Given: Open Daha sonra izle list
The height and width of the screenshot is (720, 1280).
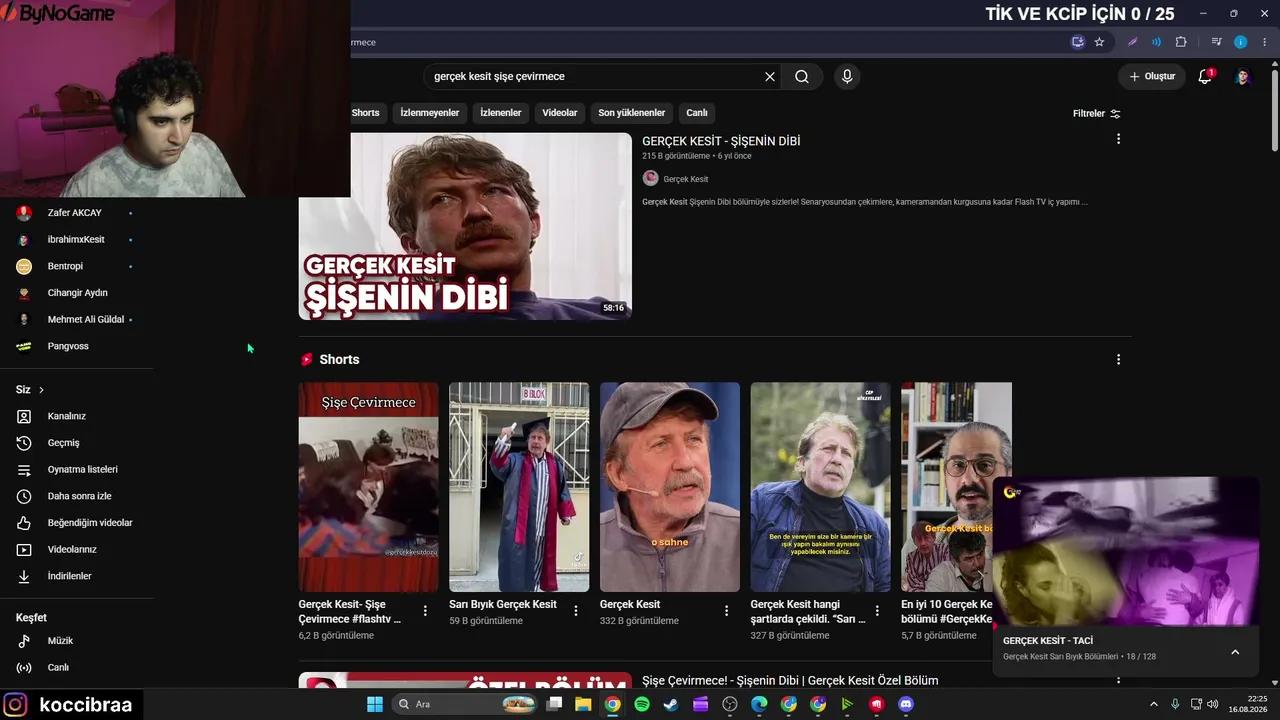Looking at the screenshot, I should point(77,496).
